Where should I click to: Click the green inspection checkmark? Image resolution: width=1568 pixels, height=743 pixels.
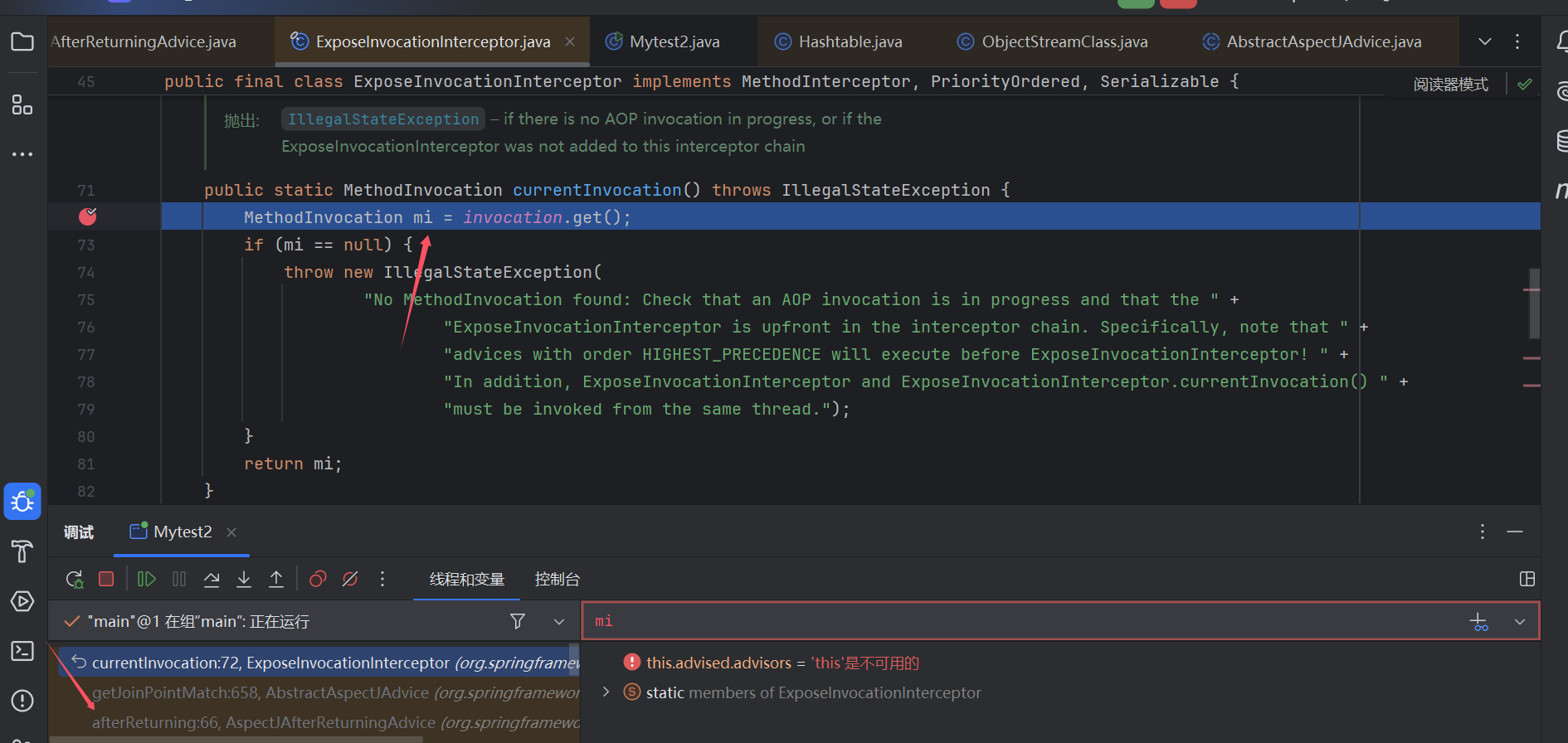coord(1525,85)
